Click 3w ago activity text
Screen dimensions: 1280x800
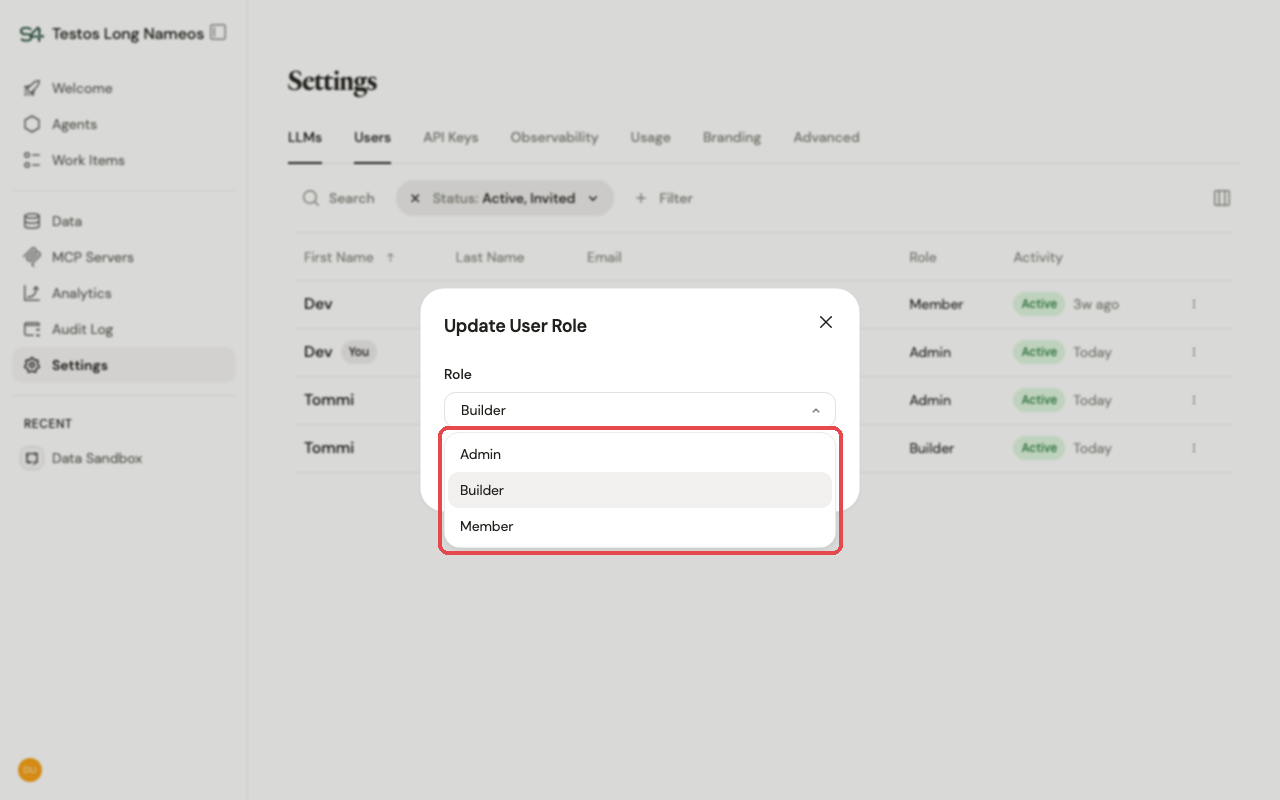(x=1096, y=304)
